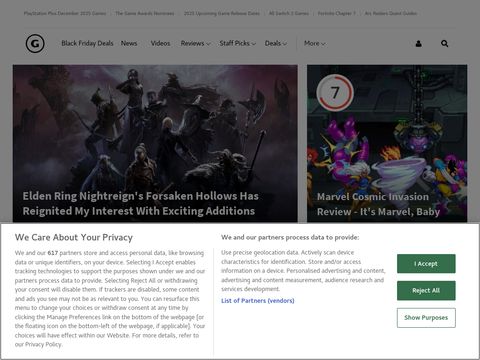This screenshot has height=360, width=480.
Task: Open 2025 Upcoming Game Release Dates link
Action: (222, 13)
